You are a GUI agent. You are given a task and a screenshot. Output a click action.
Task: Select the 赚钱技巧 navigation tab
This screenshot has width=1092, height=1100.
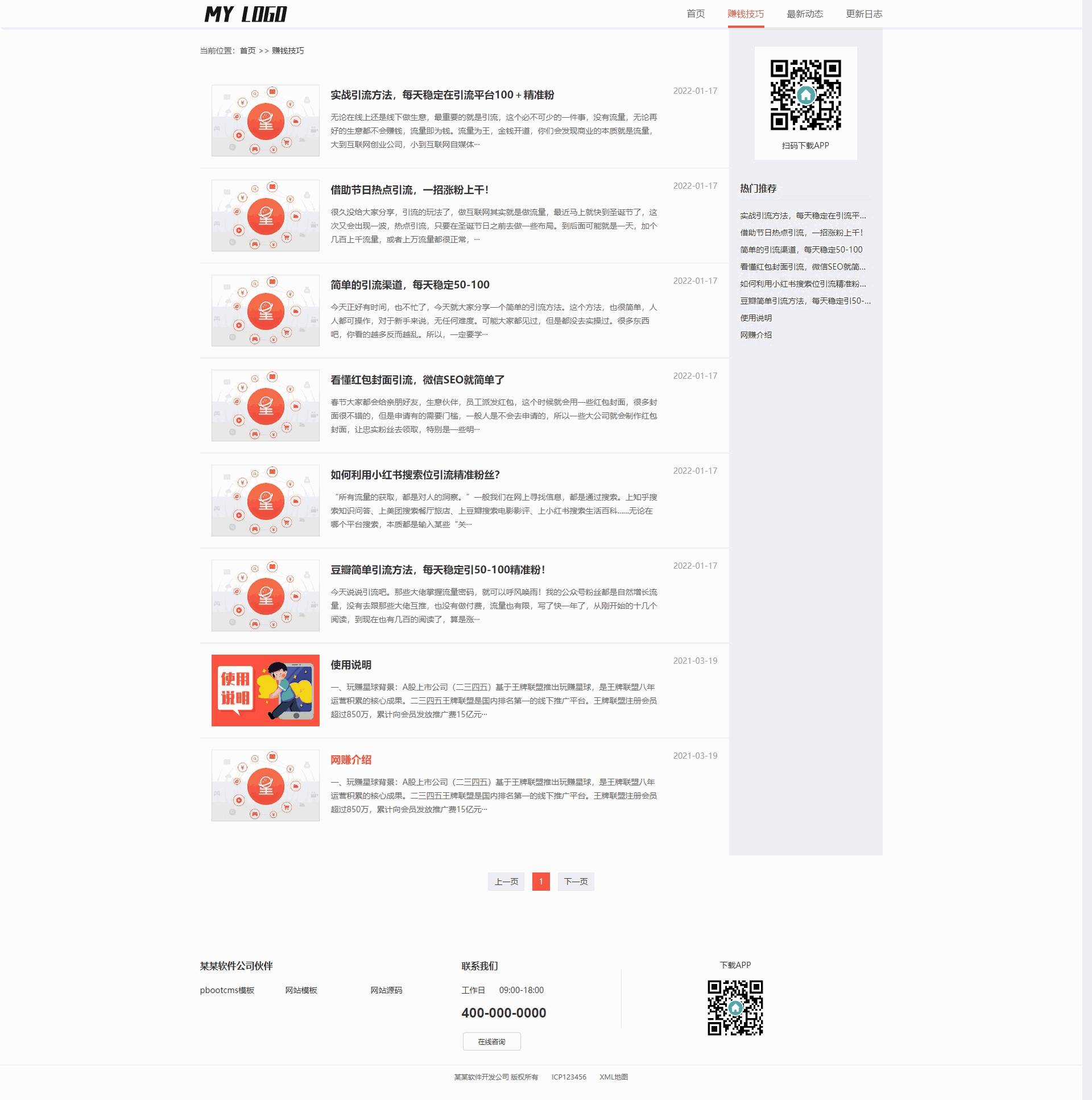tap(745, 14)
